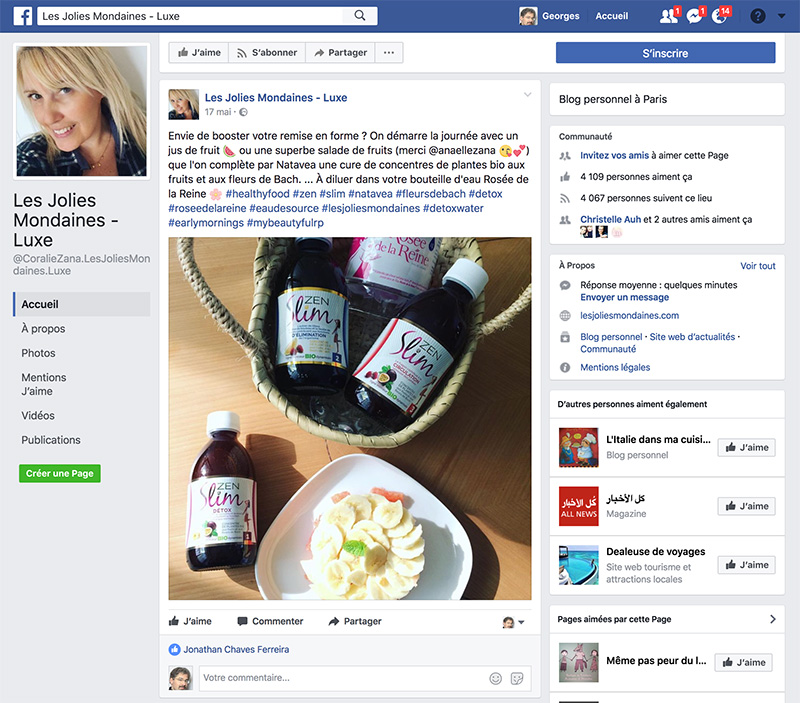Click the blue S'inscrire button
Screen dimensions: 800x703
665,53
